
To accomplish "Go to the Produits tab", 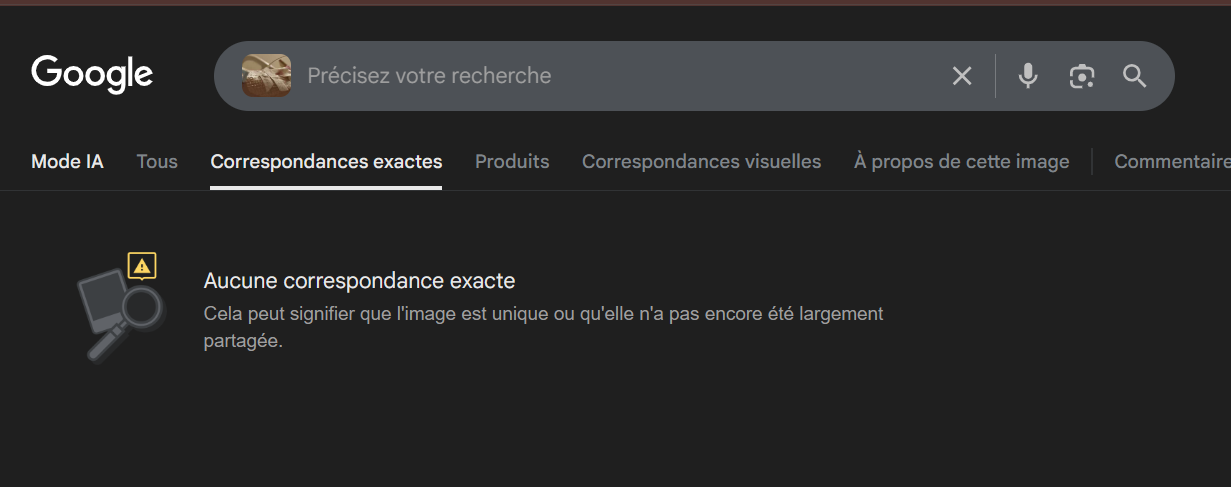I will tap(512, 161).
